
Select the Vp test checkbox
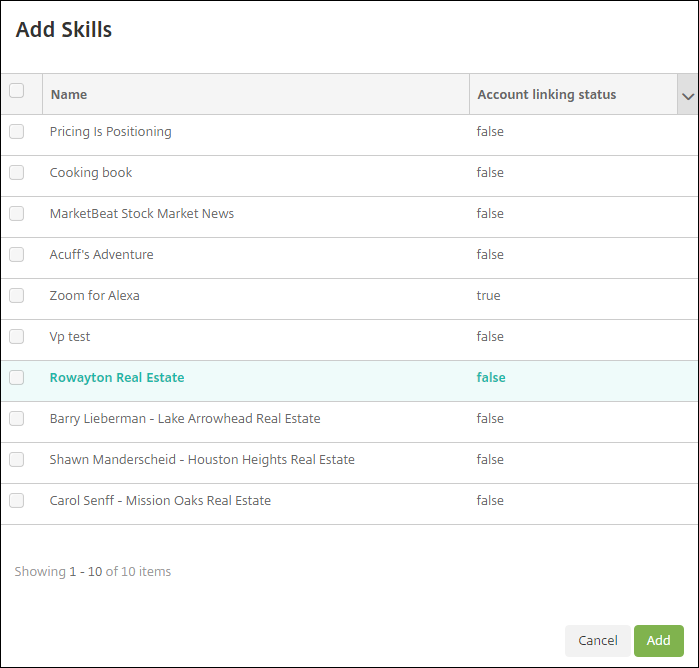point(16,336)
